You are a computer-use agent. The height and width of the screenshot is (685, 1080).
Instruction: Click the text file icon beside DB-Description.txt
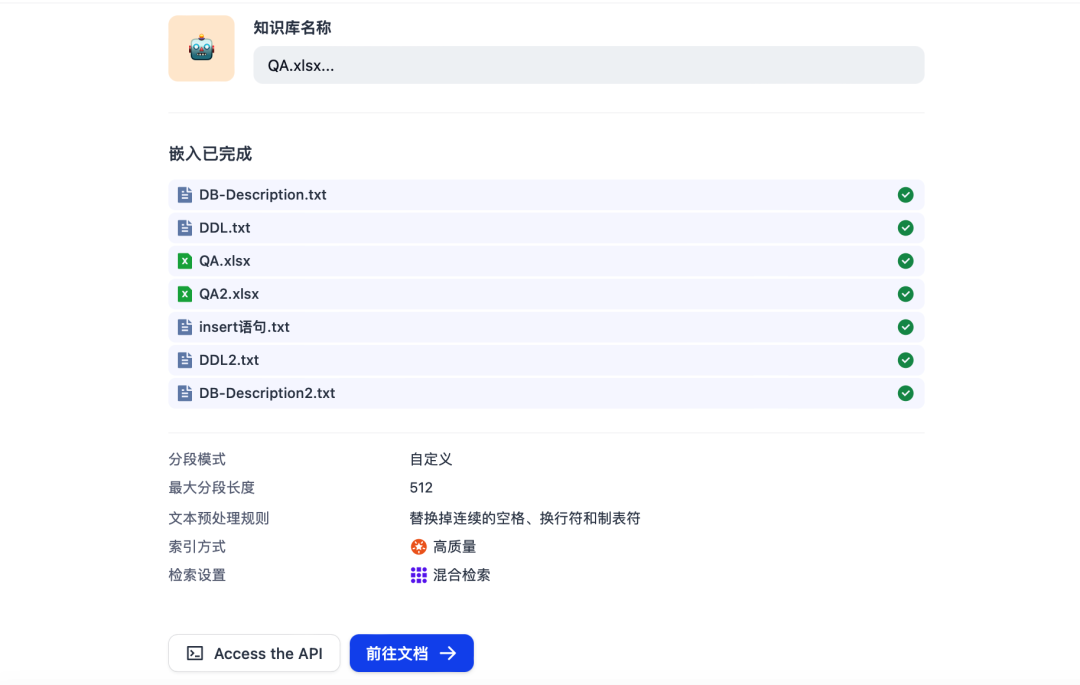click(x=185, y=194)
